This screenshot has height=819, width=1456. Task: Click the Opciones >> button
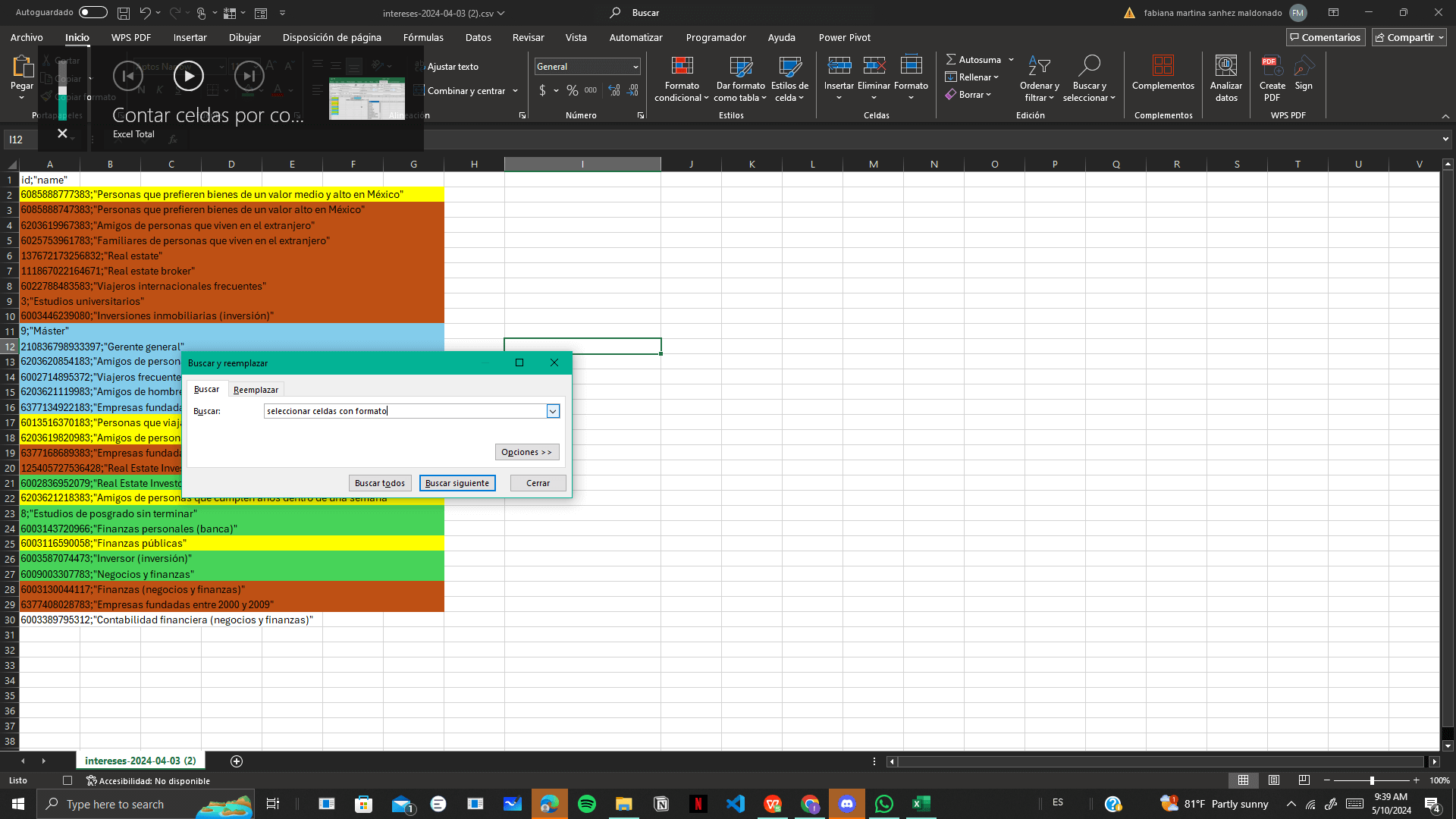pos(526,452)
